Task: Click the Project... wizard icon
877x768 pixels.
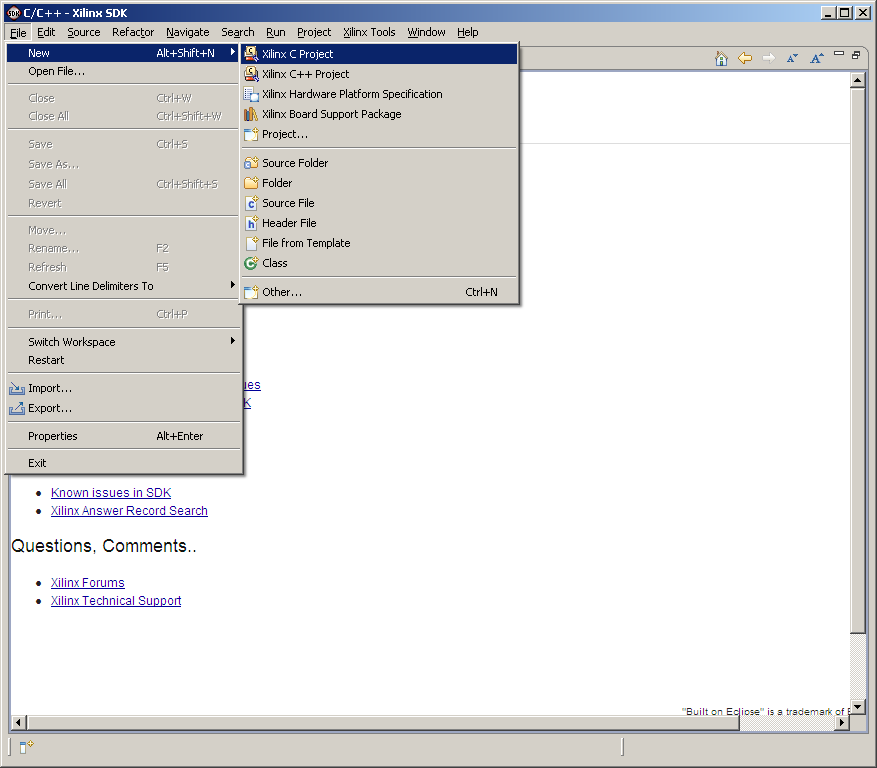Action: click(x=251, y=134)
